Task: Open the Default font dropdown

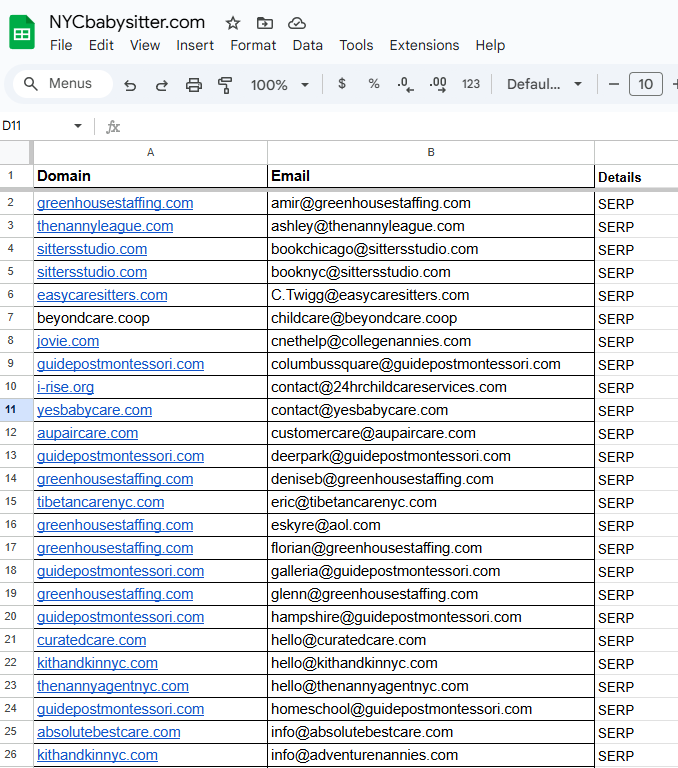Action: coord(544,84)
